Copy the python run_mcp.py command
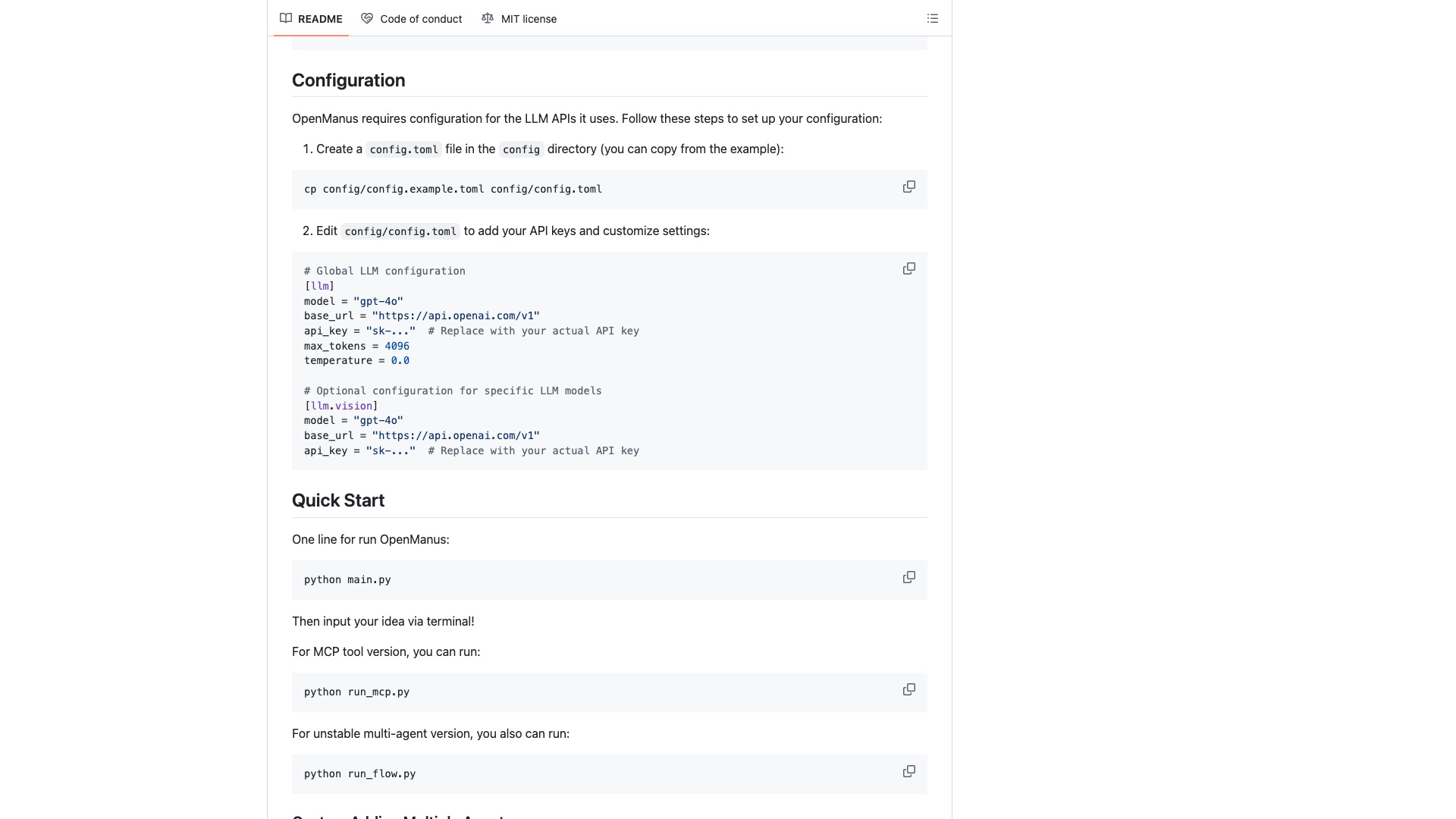Viewport: 1456px width, 819px height. click(908, 689)
